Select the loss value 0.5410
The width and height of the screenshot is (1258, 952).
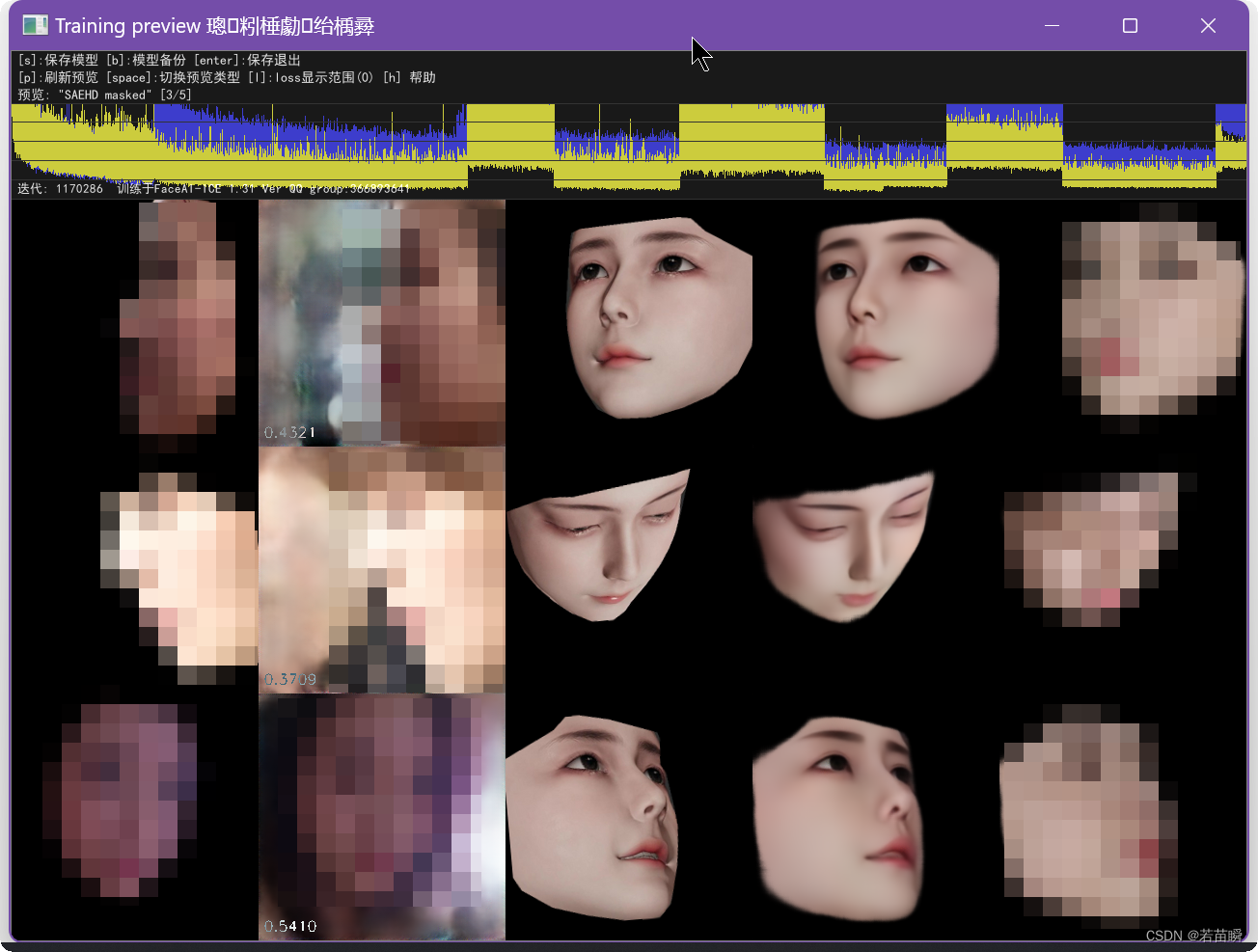pos(289,926)
